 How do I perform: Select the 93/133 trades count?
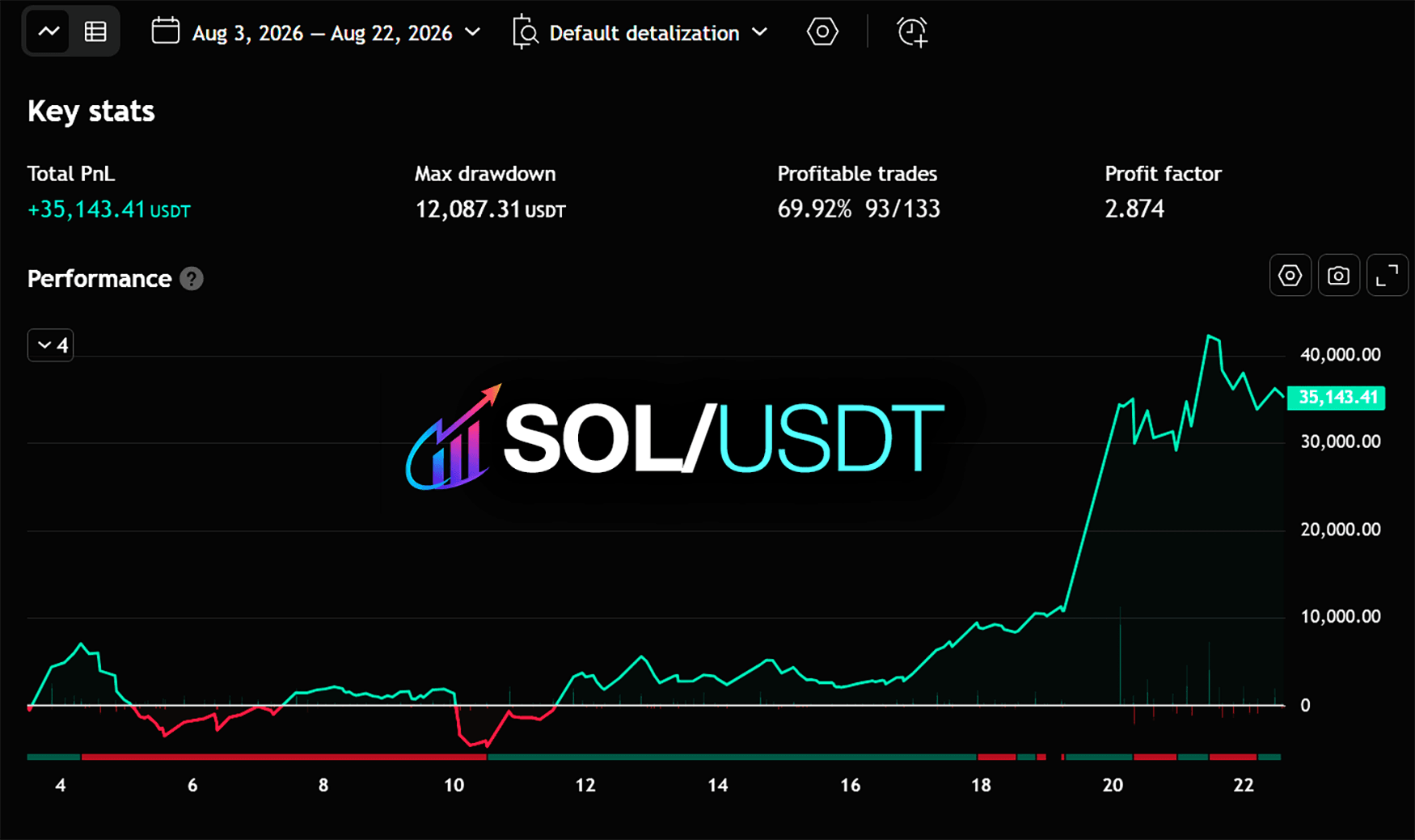click(902, 209)
